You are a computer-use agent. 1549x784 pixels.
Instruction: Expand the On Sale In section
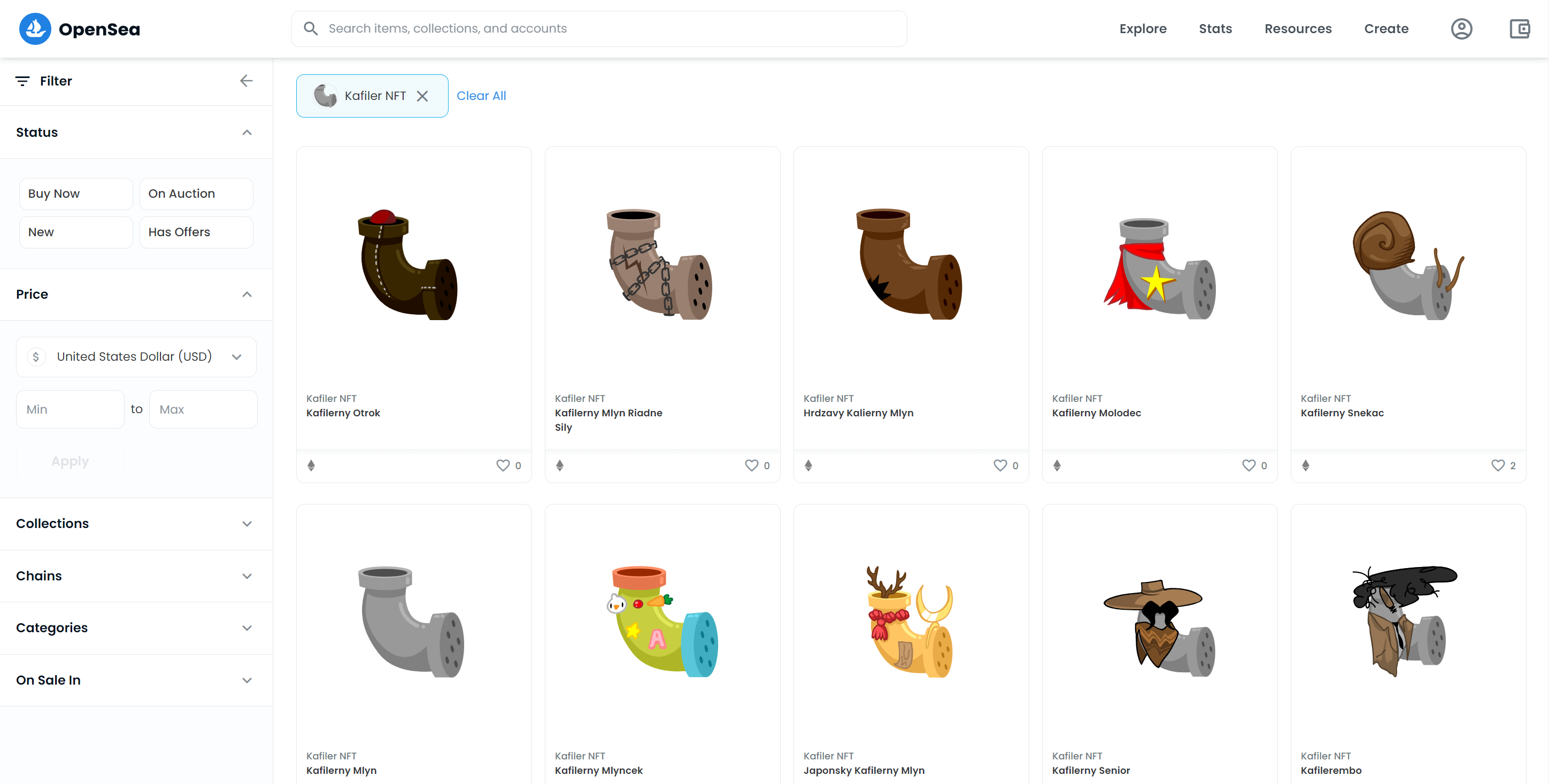pos(136,681)
